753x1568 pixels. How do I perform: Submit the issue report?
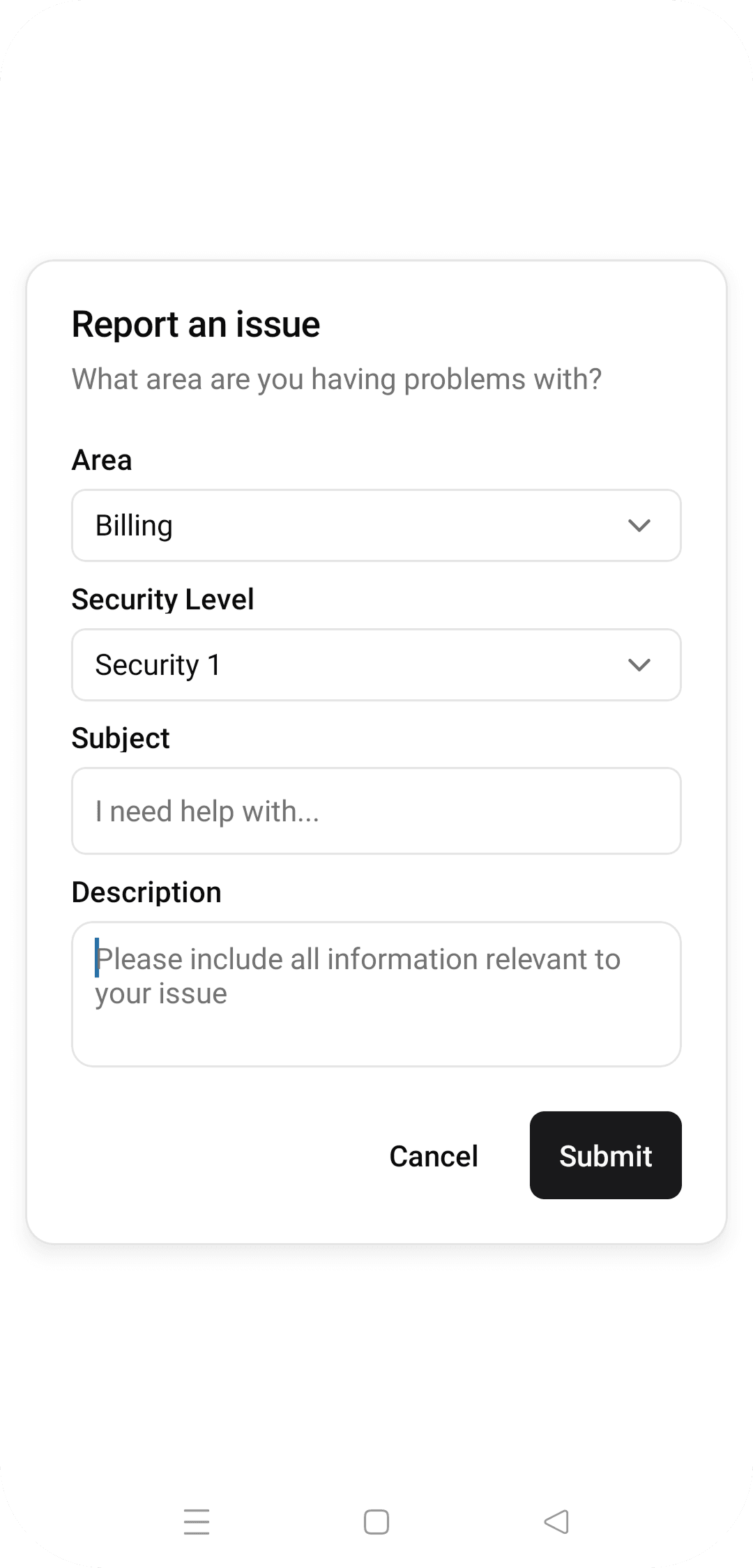point(605,1155)
